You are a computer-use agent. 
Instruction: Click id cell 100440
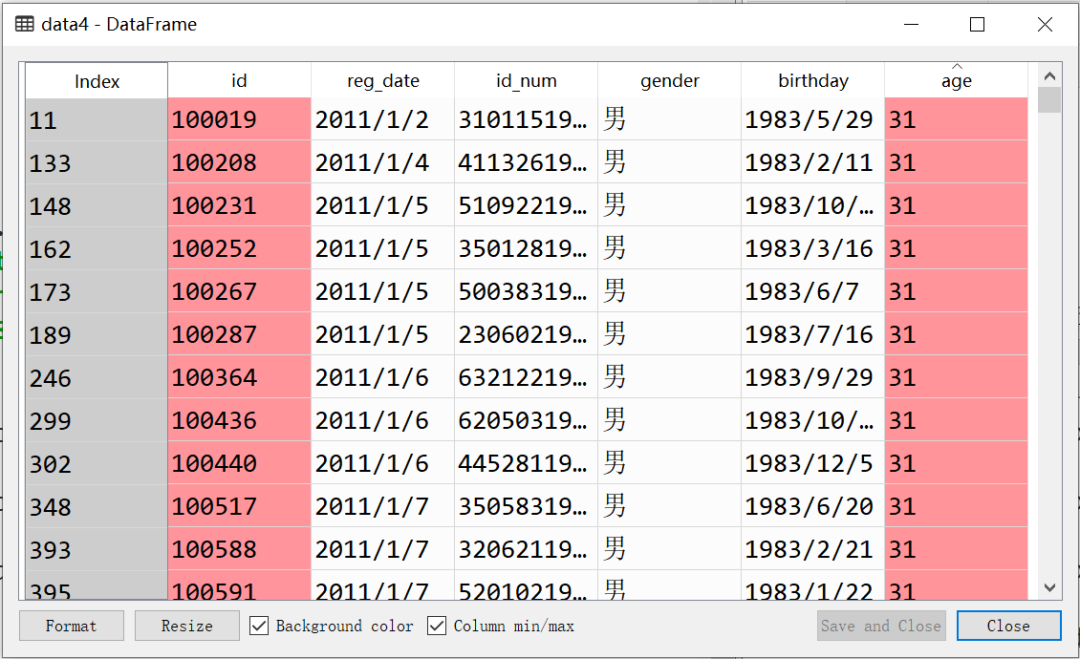coord(239,463)
